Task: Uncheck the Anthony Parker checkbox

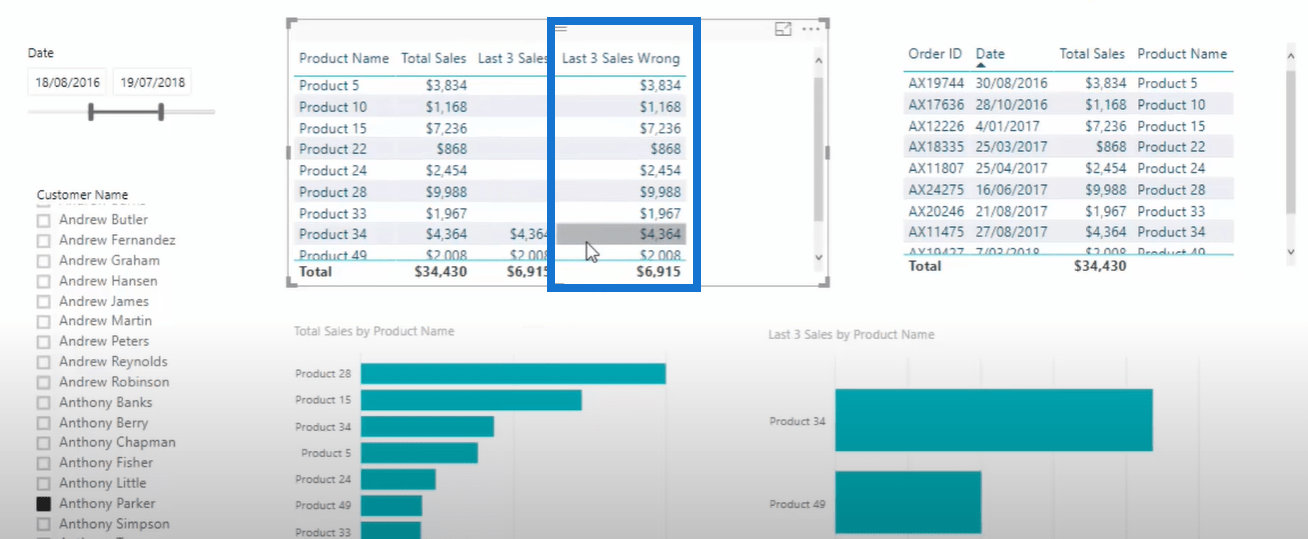Action: click(43, 504)
